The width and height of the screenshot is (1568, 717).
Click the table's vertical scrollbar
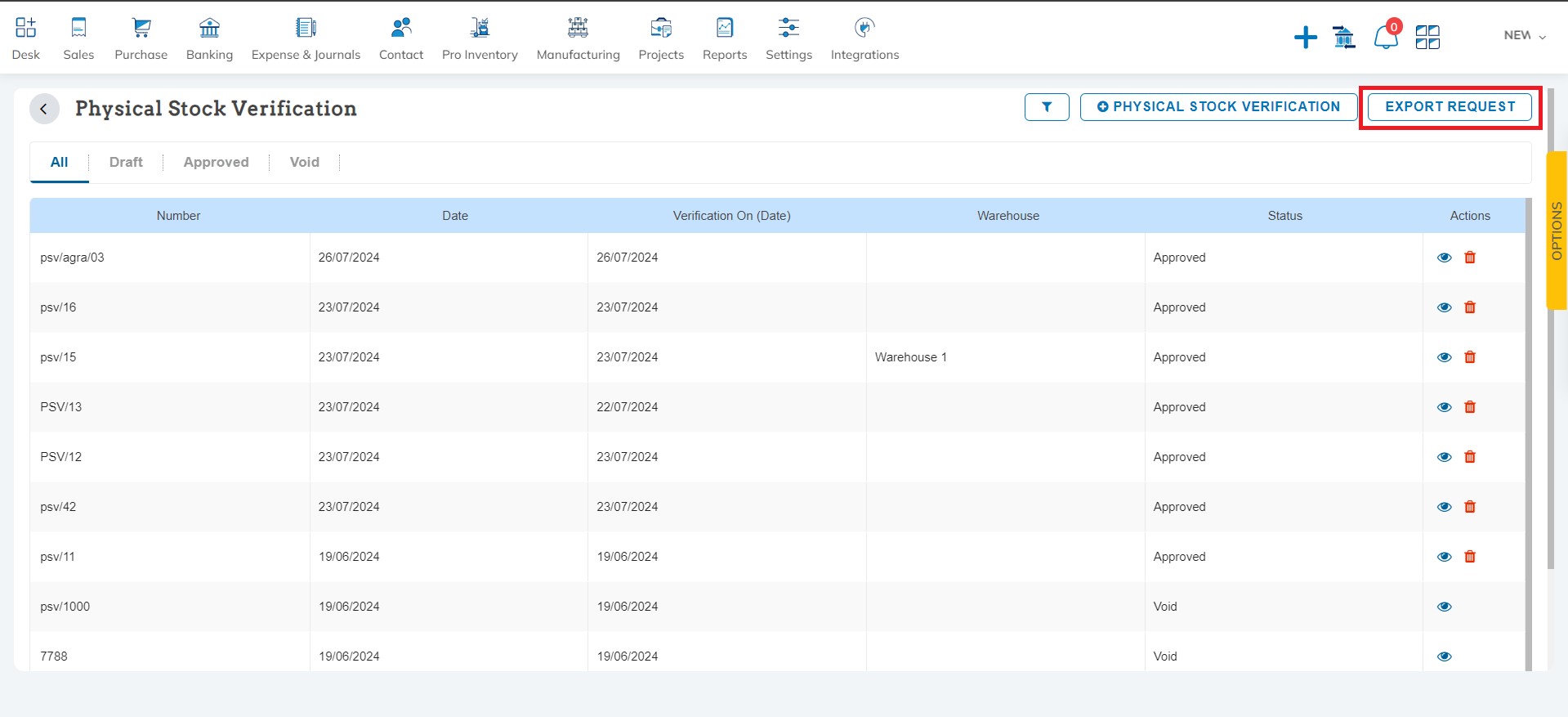tap(1529, 435)
